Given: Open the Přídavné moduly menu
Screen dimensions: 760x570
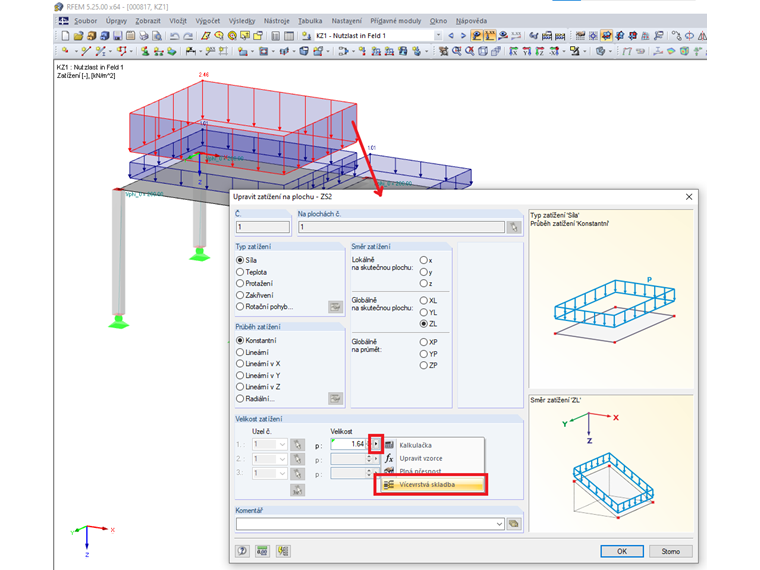Looking at the screenshot, I should coord(396,21).
